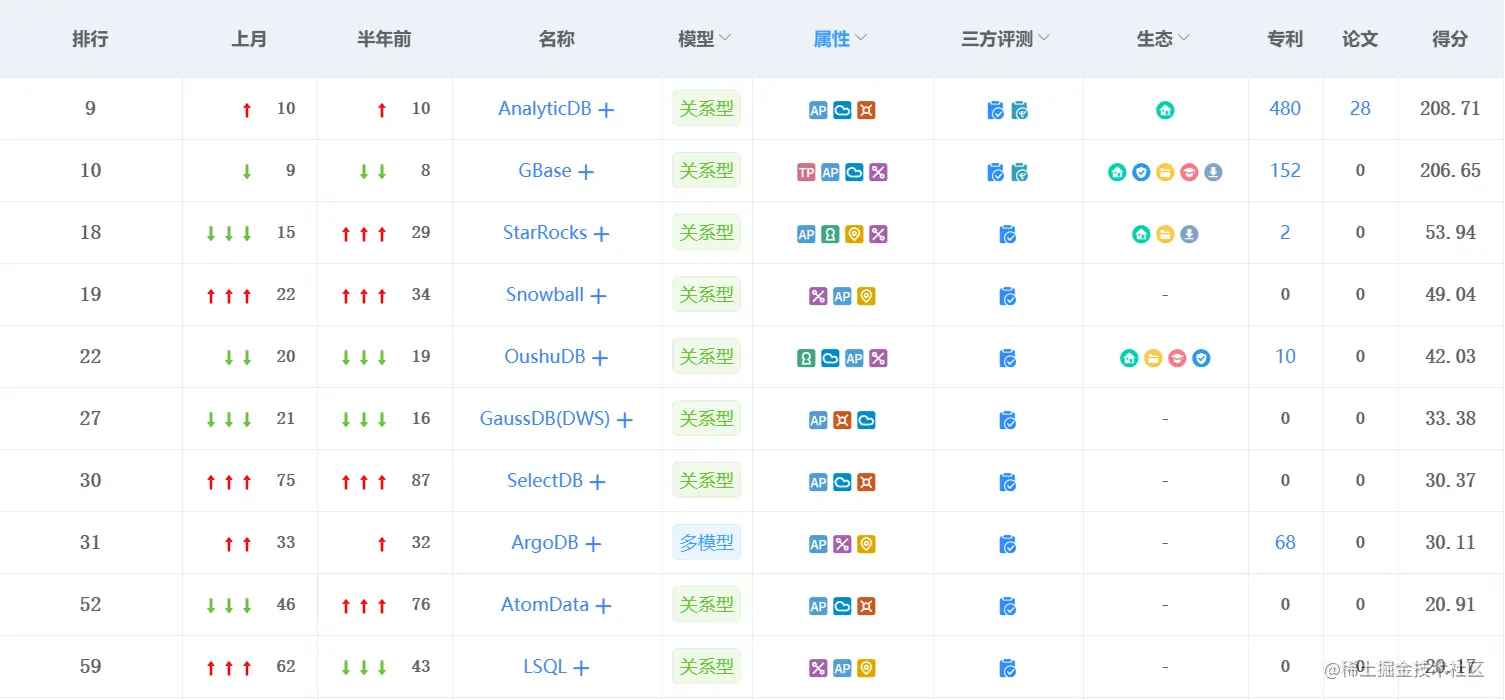Expand AtomData with its plus sign
The height and width of the screenshot is (700, 1505).
[603, 606]
